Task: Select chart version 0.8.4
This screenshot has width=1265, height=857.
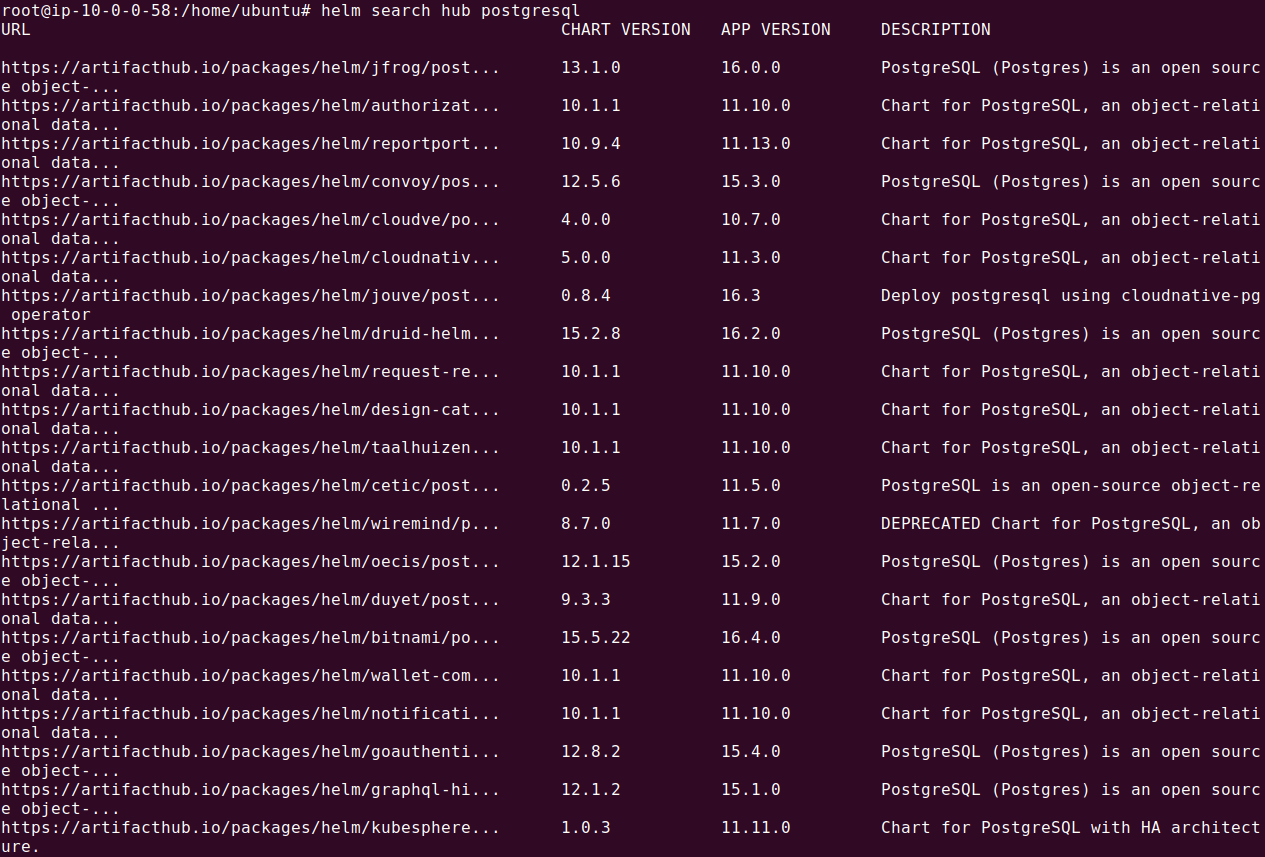Action: pos(586,296)
